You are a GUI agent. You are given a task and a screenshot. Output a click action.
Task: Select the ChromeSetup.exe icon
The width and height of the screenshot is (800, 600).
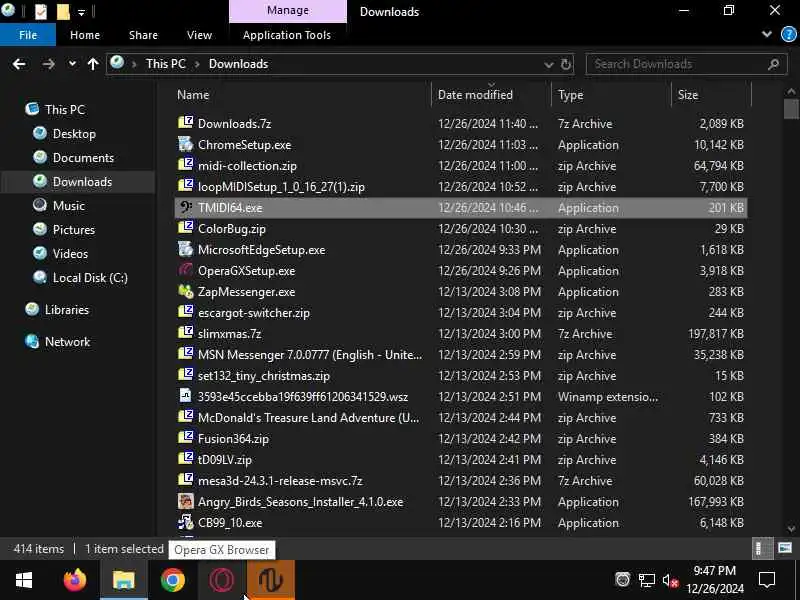[186, 144]
